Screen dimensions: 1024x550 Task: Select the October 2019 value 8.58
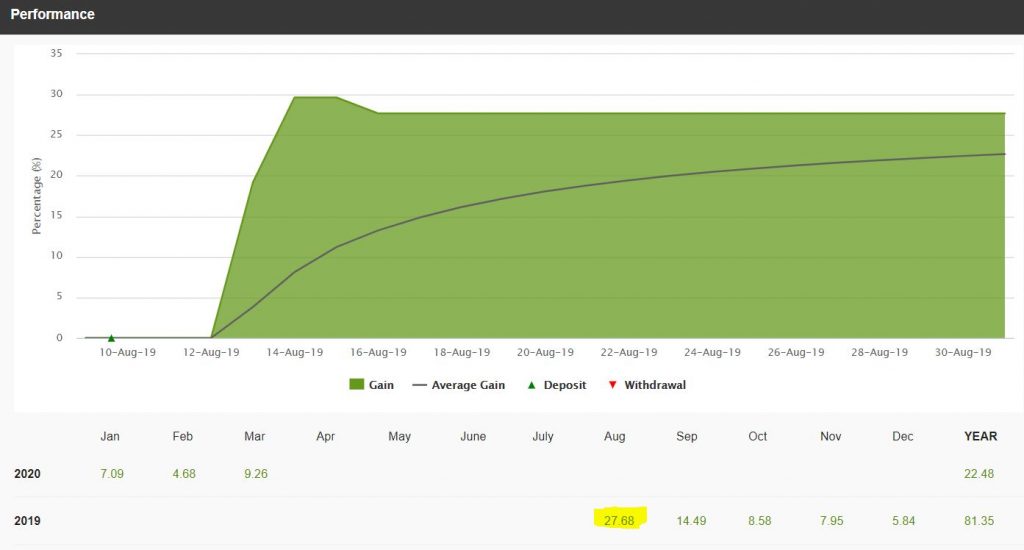point(760,521)
